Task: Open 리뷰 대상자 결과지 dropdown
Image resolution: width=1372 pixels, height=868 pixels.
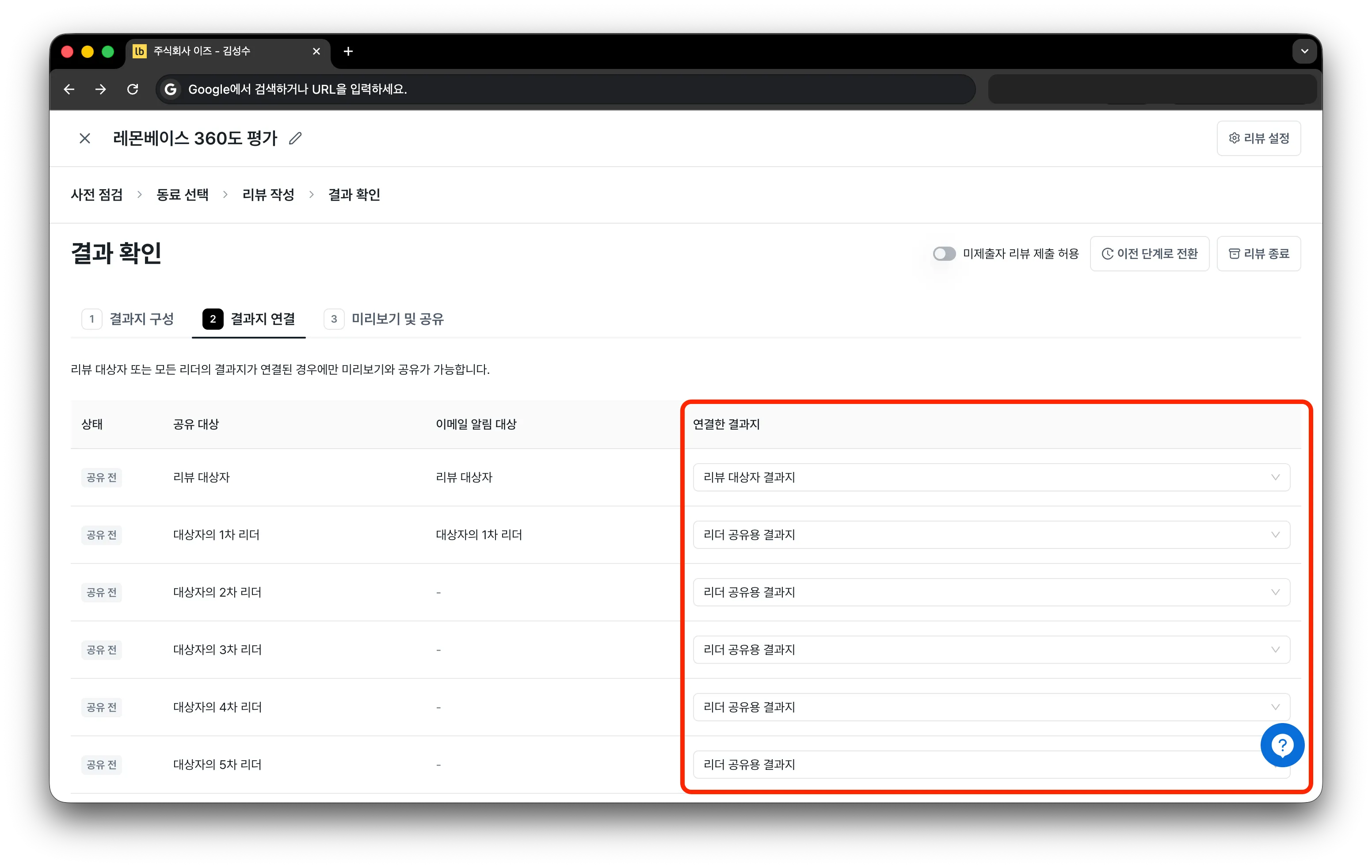Action: [991, 477]
